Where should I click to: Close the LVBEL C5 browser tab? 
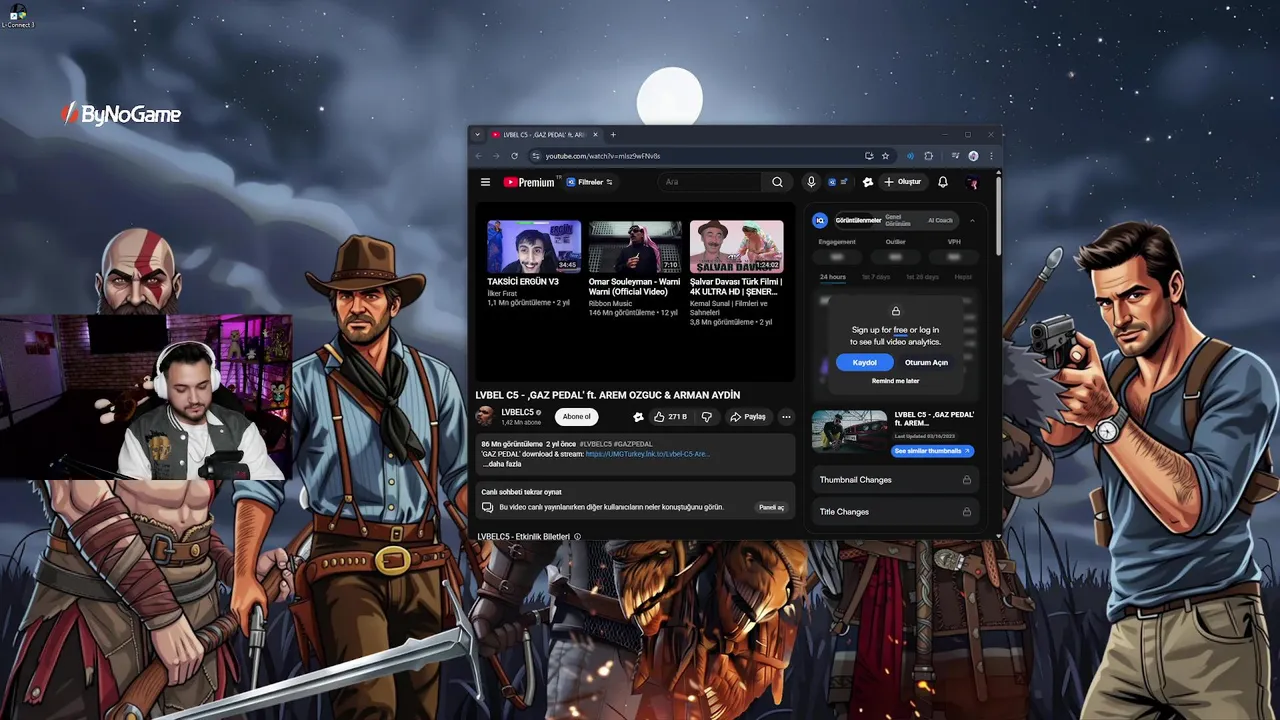[x=595, y=134]
